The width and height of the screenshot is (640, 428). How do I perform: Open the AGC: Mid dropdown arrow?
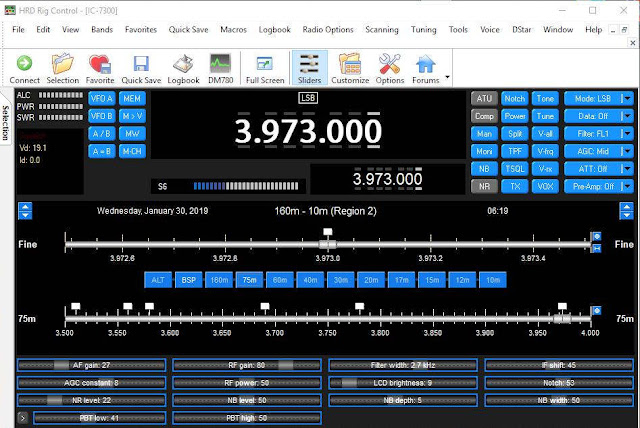627,151
